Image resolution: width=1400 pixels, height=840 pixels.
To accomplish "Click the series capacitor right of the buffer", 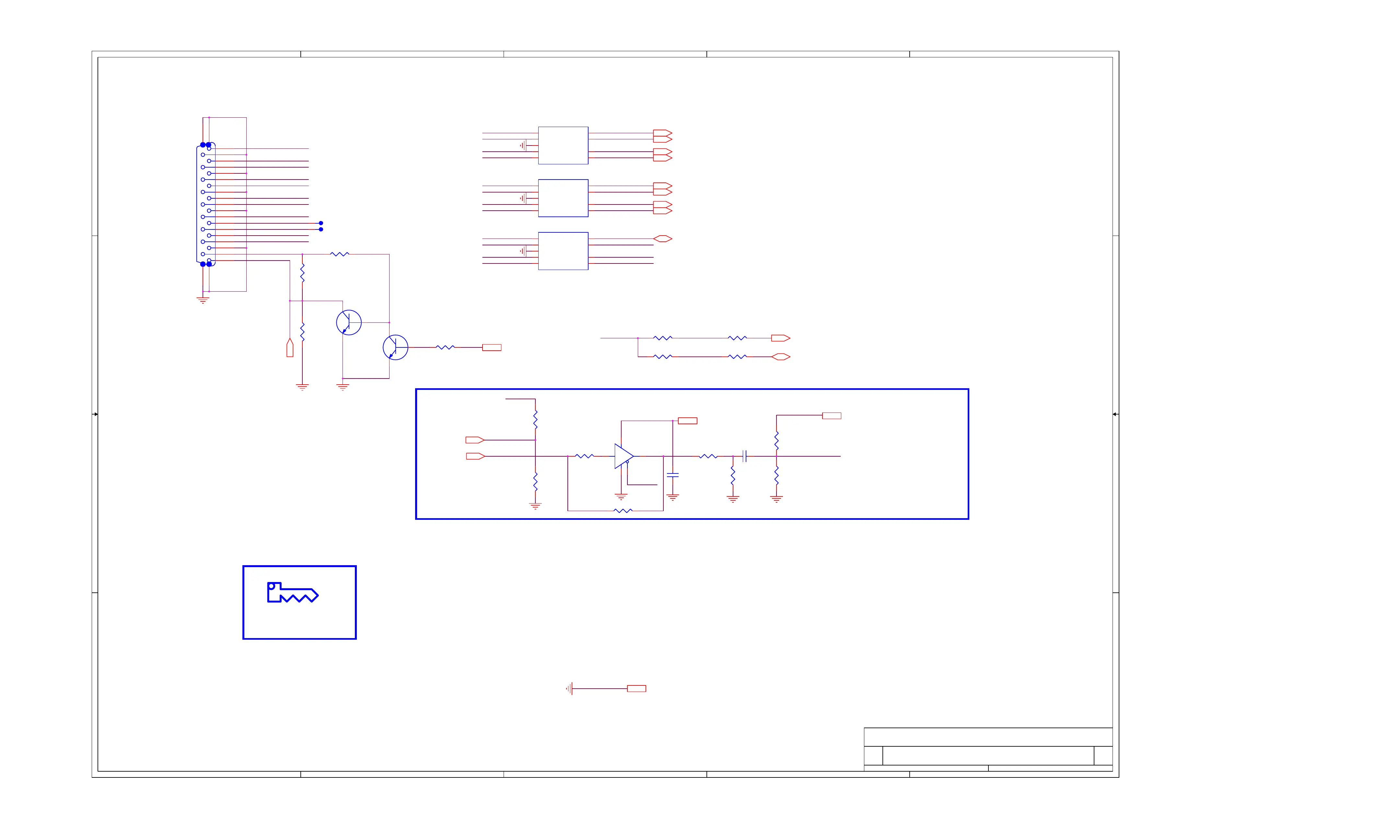I will tap(744, 456).
